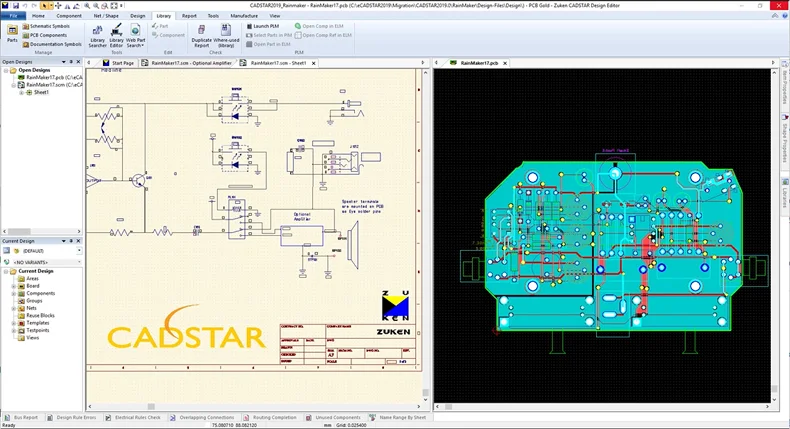Click Select Parts in PIM
The height and width of the screenshot is (429, 790).
[x=269, y=35]
